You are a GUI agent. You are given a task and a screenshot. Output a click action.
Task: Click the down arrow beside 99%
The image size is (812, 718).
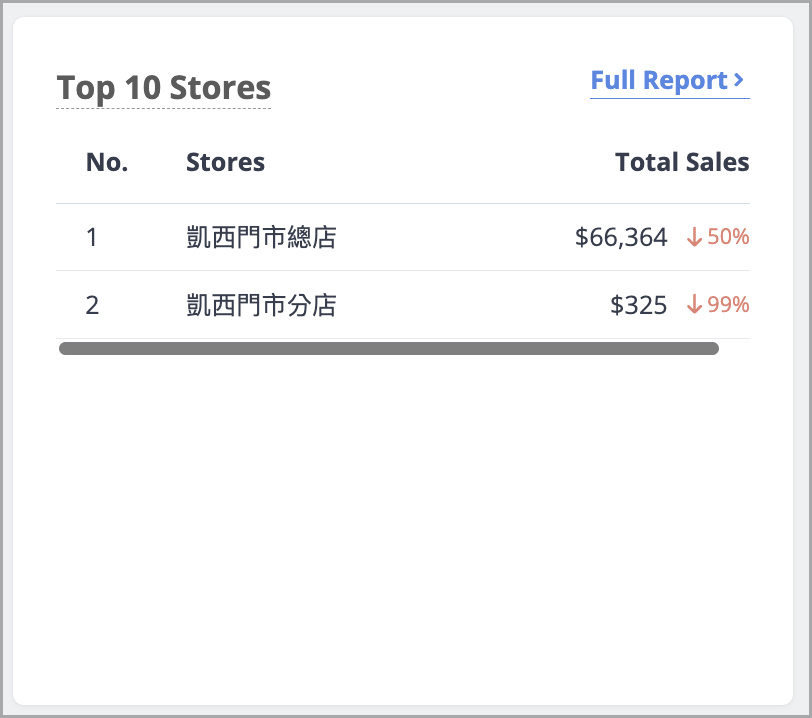click(x=694, y=305)
